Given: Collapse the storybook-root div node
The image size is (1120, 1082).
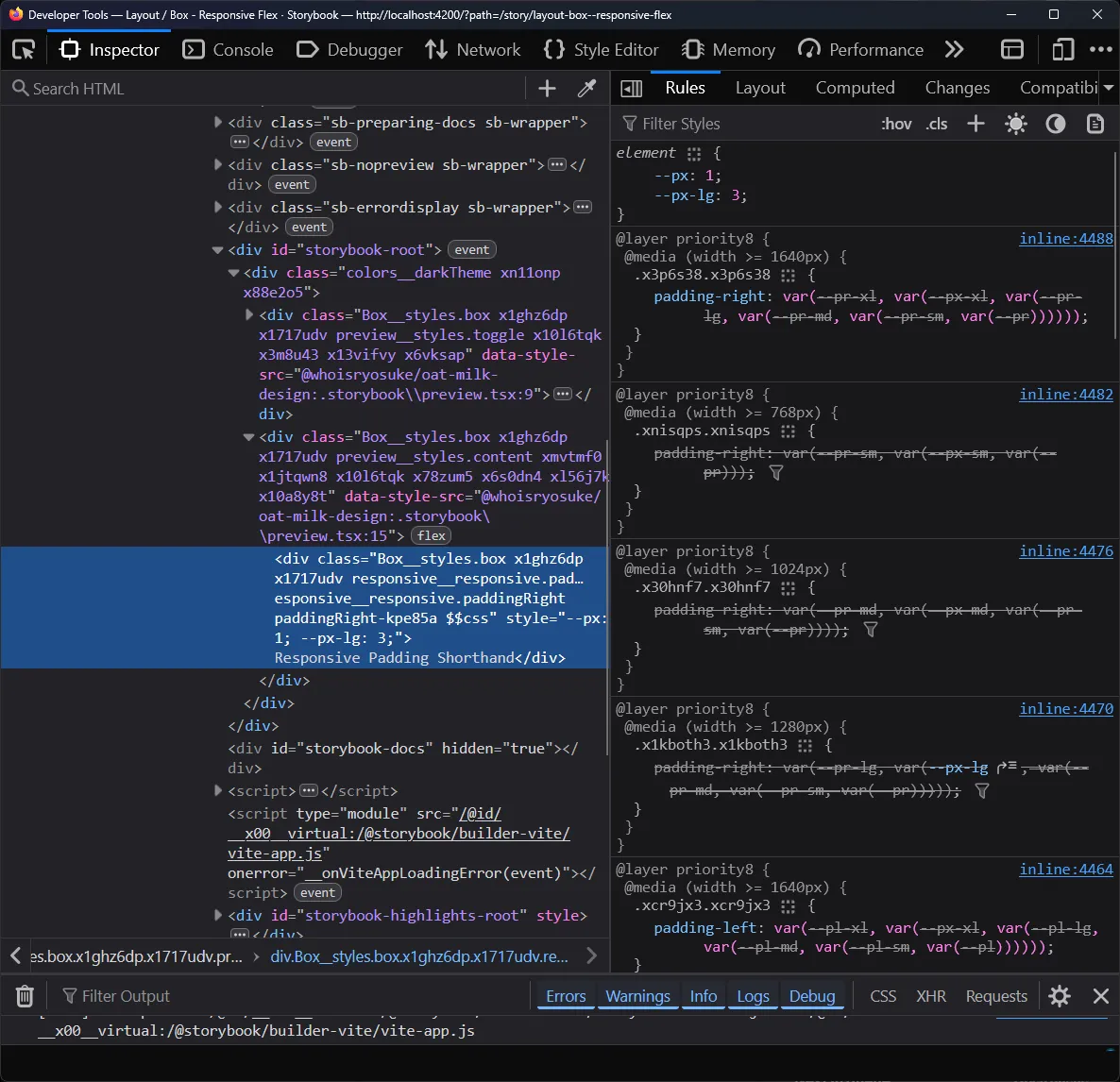Looking at the screenshot, I should tap(217, 248).
